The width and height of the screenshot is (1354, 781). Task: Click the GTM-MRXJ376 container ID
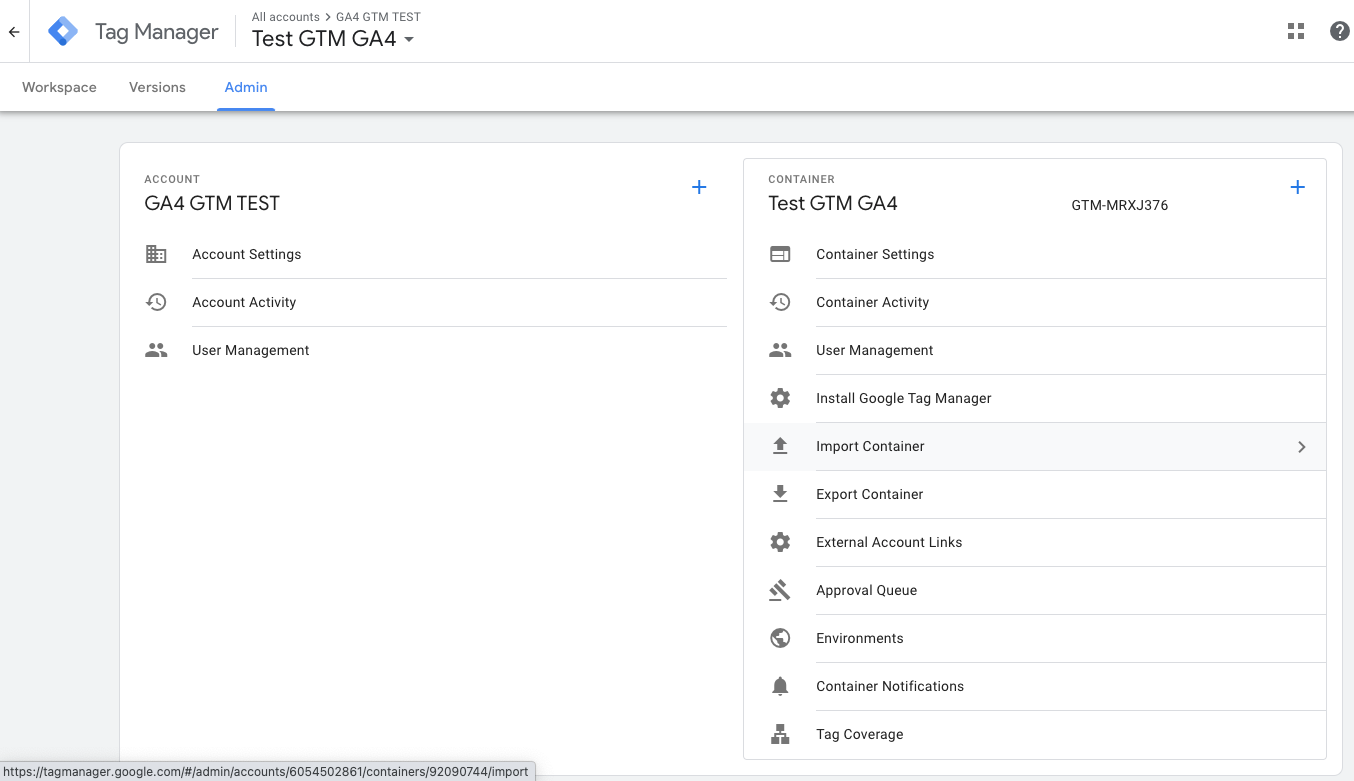click(x=1120, y=205)
